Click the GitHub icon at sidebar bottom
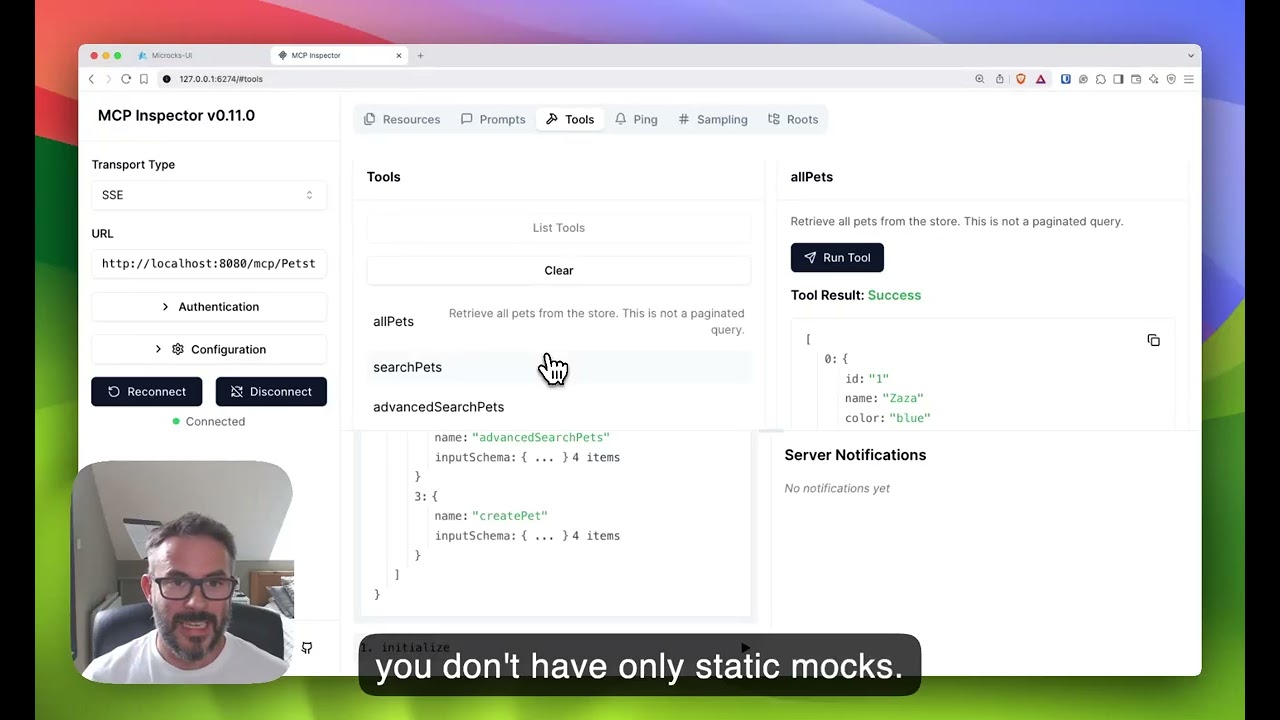The height and width of the screenshot is (720, 1280). [x=307, y=648]
